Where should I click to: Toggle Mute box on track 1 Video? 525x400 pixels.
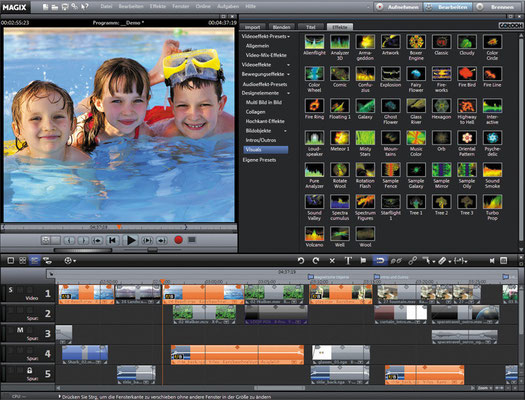point(20,290)
